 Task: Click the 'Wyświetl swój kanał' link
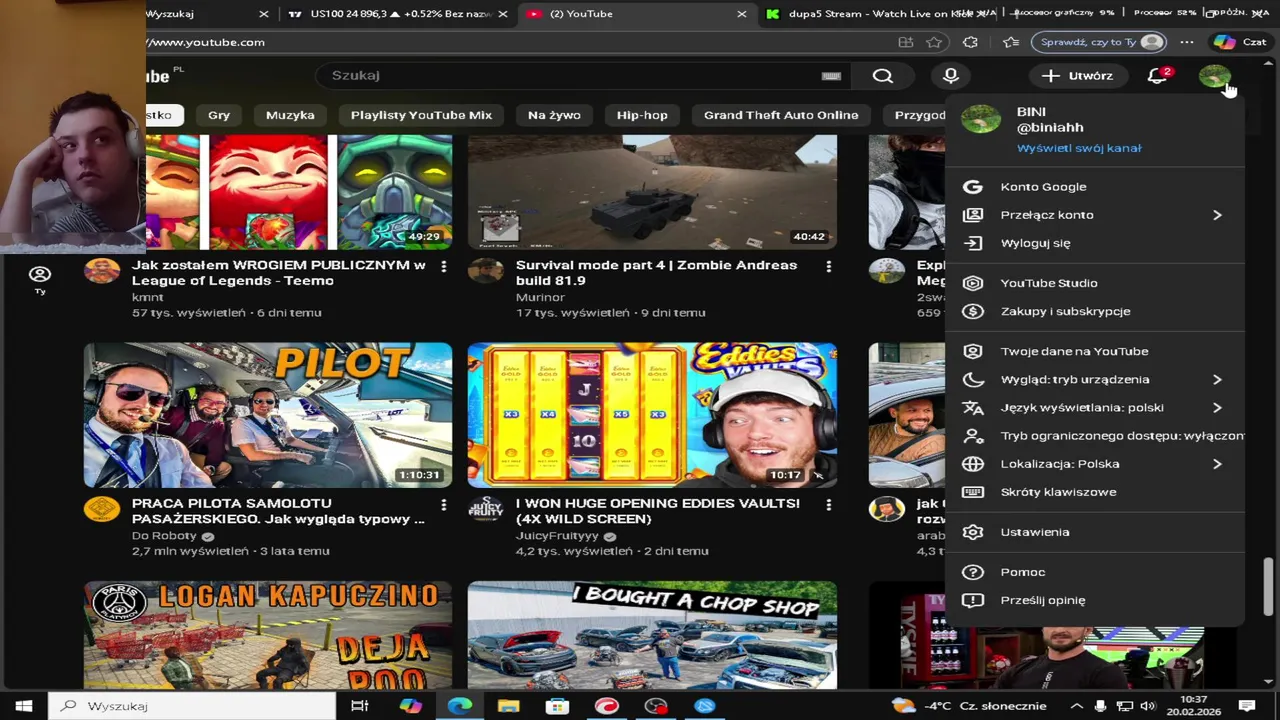[x=1079, y=148]
